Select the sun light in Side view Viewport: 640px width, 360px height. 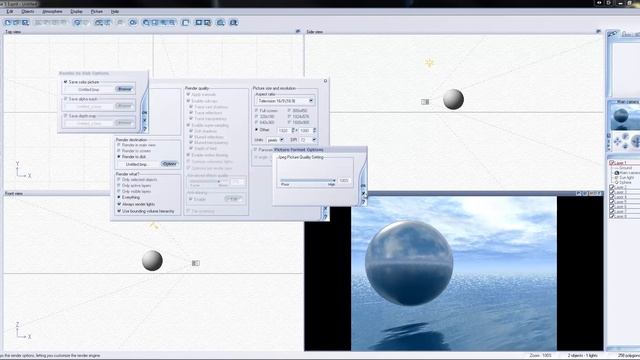[429, 63]
